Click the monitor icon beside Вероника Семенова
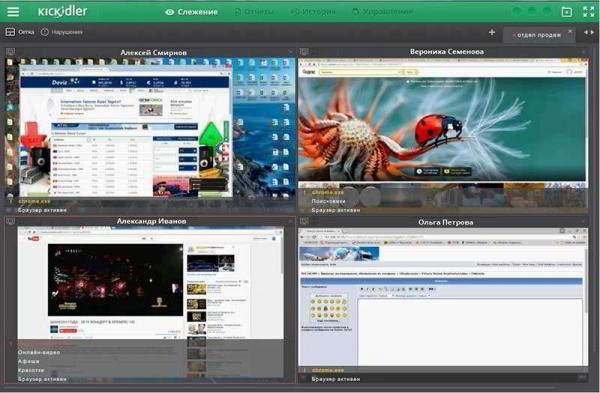The height and width of the screenshot is (393, 600). 304,51
